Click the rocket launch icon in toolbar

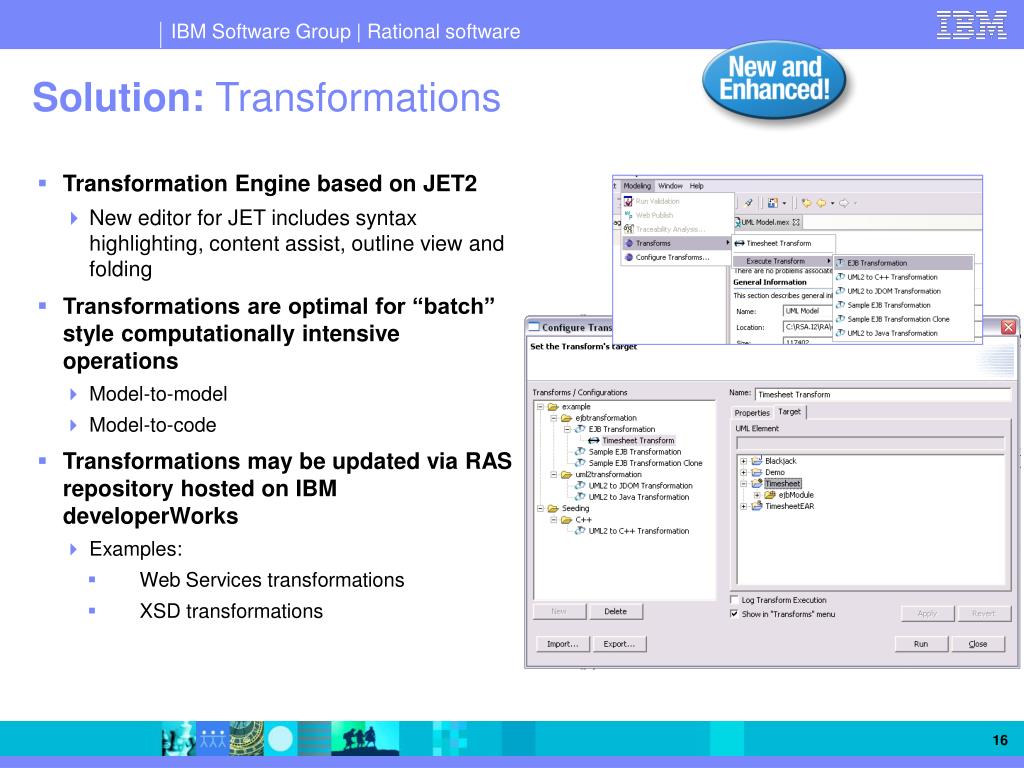coord(748,203)
